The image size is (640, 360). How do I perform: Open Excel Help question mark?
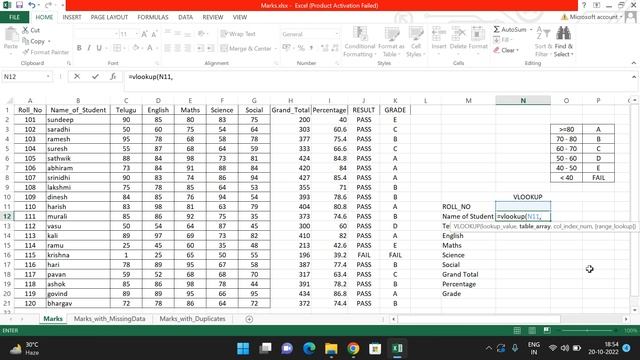point(584,5)
